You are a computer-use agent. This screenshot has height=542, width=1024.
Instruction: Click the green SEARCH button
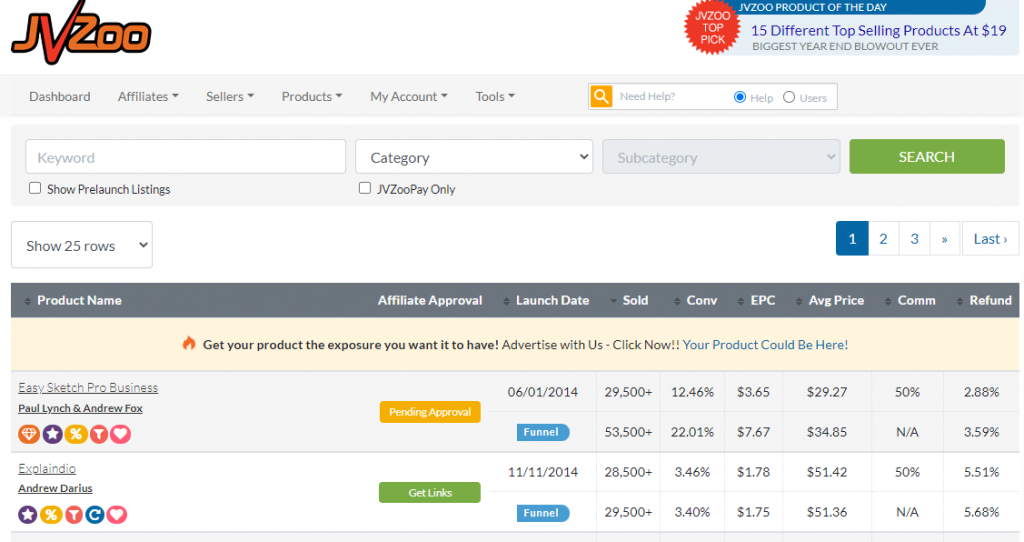(927, 157)
